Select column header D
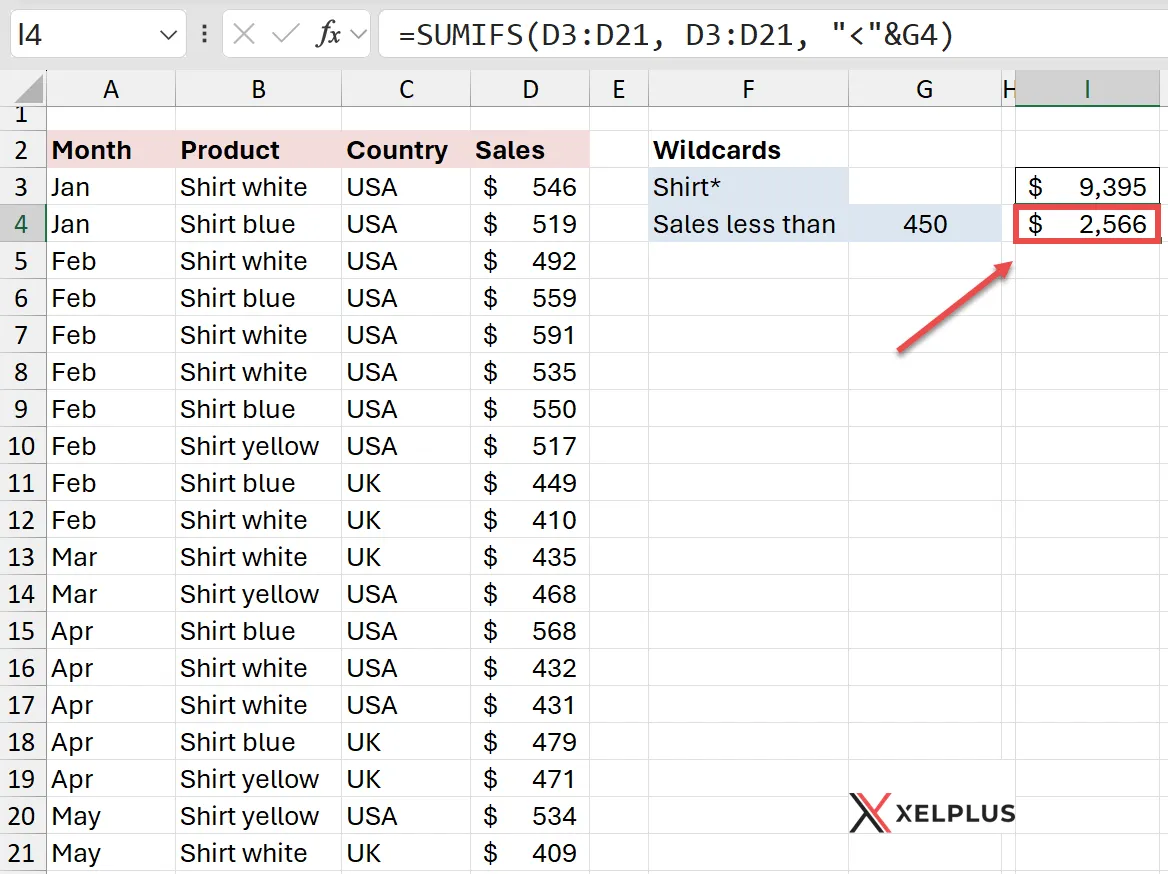 coord(530,88)
